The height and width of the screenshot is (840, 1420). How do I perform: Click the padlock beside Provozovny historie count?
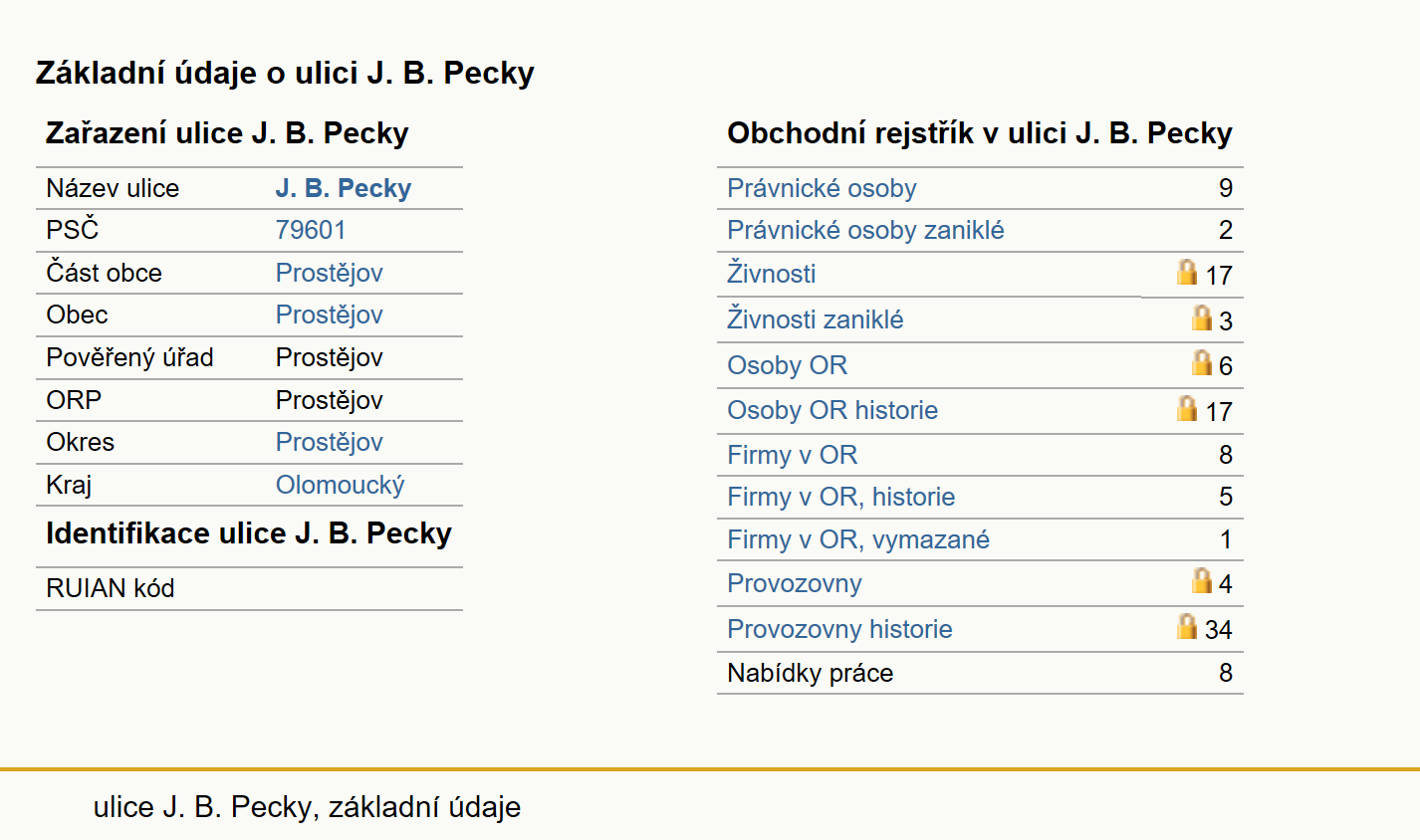coord(1186,626)
